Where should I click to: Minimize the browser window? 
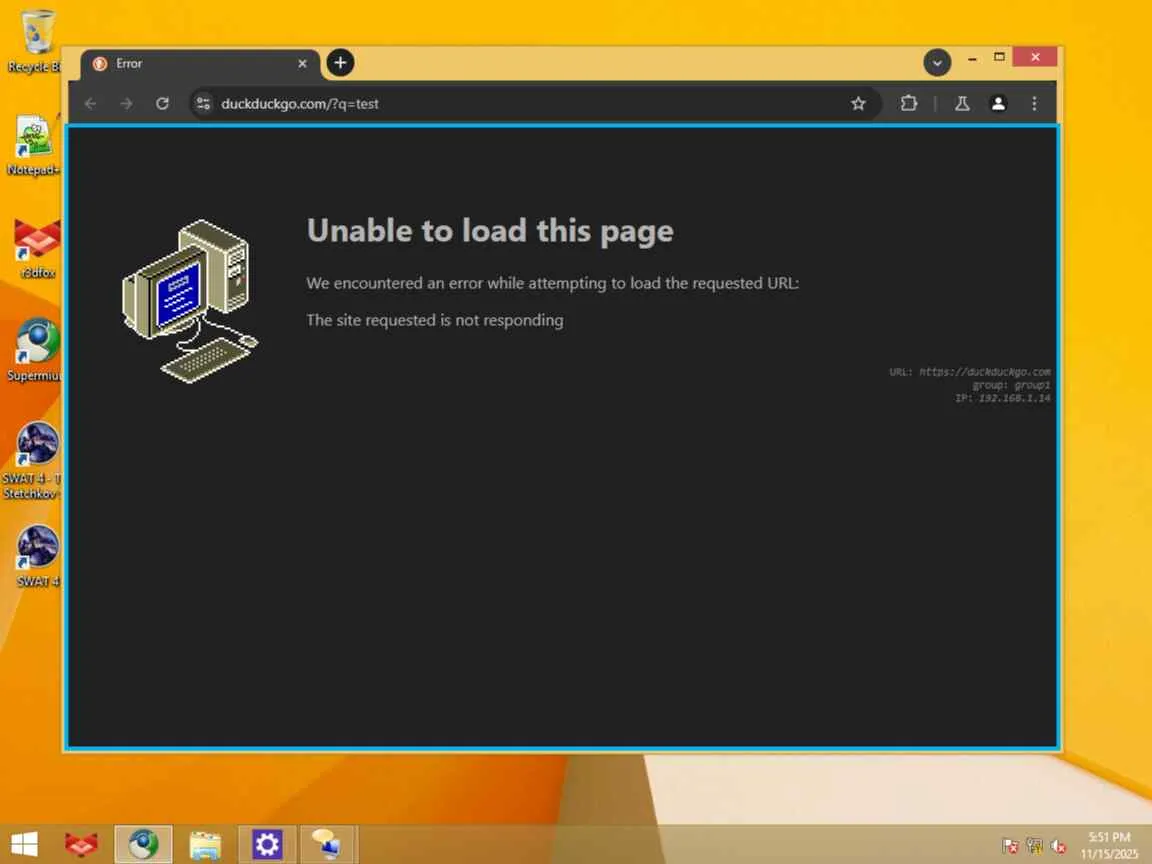click(972, 58)
